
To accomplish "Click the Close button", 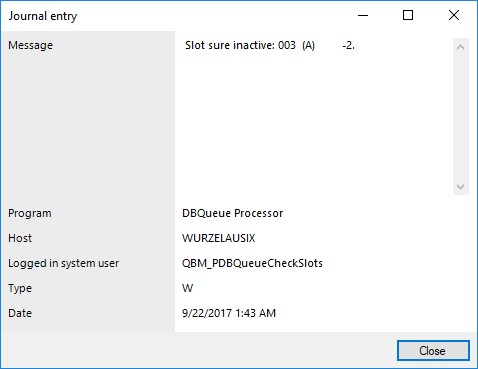I will [433, 351].
